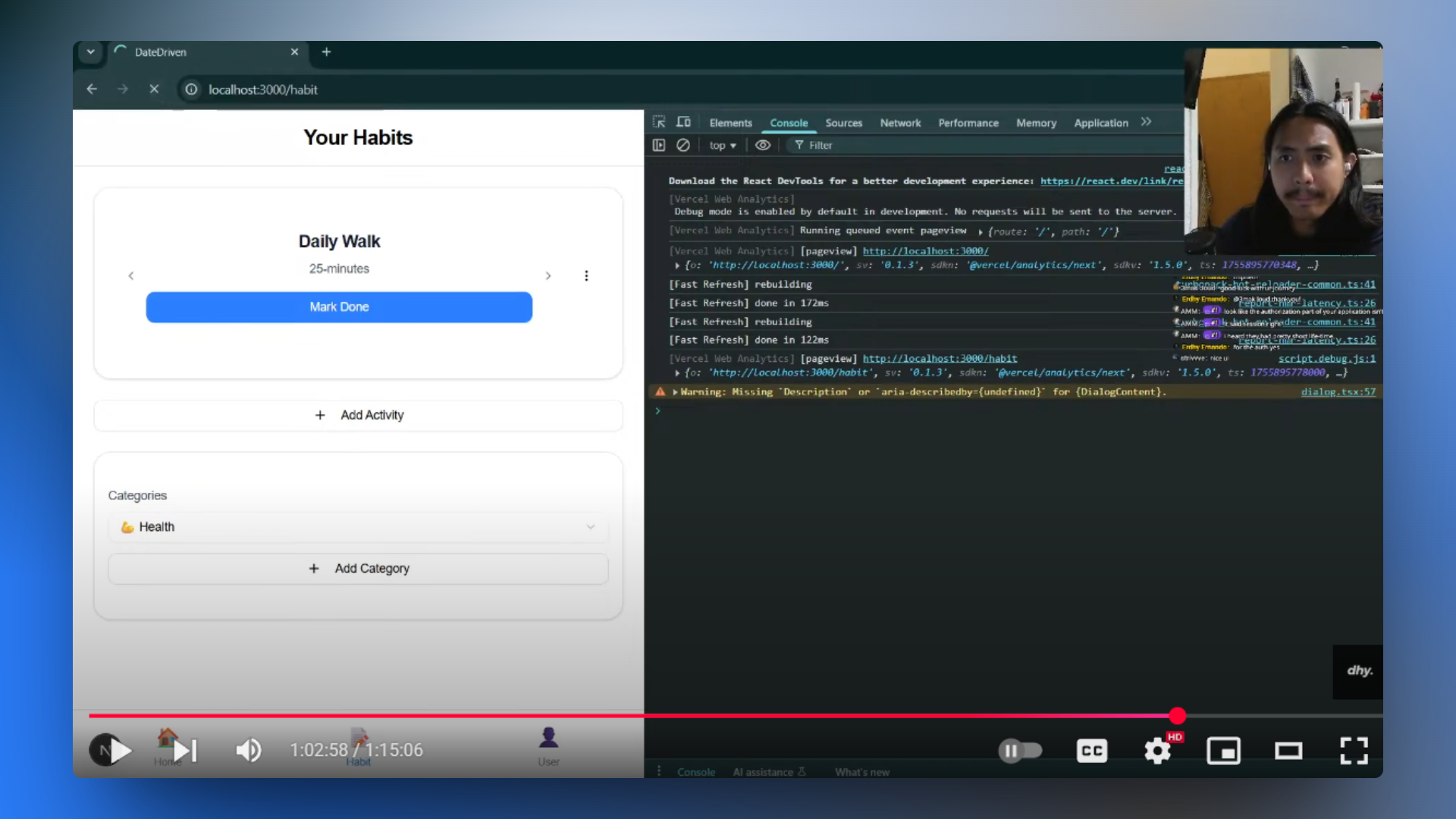Toggle the device toolbar icon
The width and height of the screenshot is (1456, 819).
683,122
